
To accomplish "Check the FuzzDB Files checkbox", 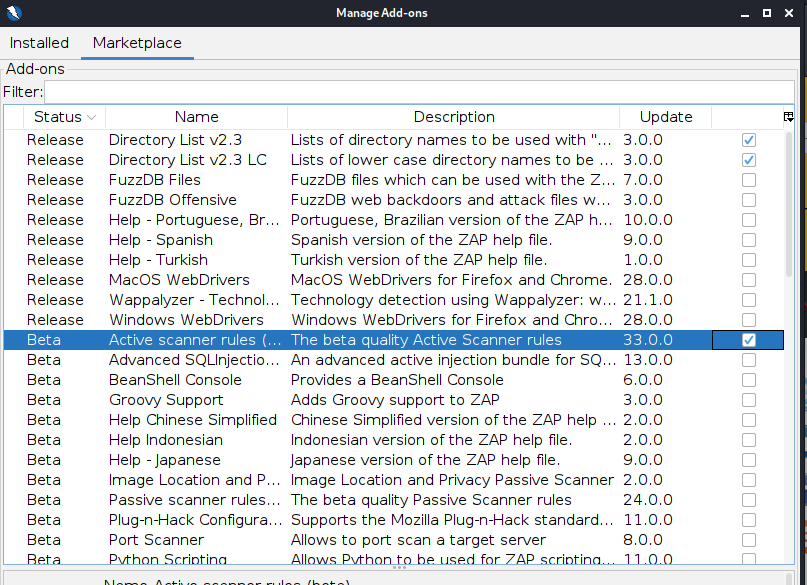I will tap(749, 180).
